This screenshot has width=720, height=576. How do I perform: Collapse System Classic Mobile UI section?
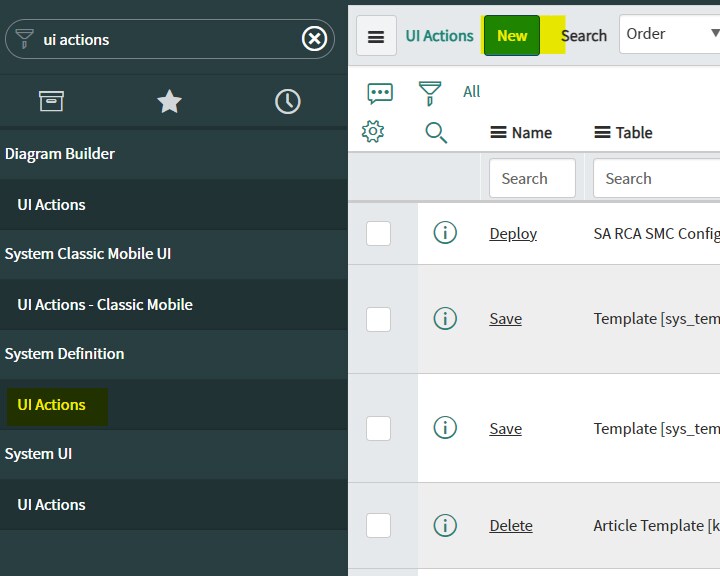click(x=88, y=254)
